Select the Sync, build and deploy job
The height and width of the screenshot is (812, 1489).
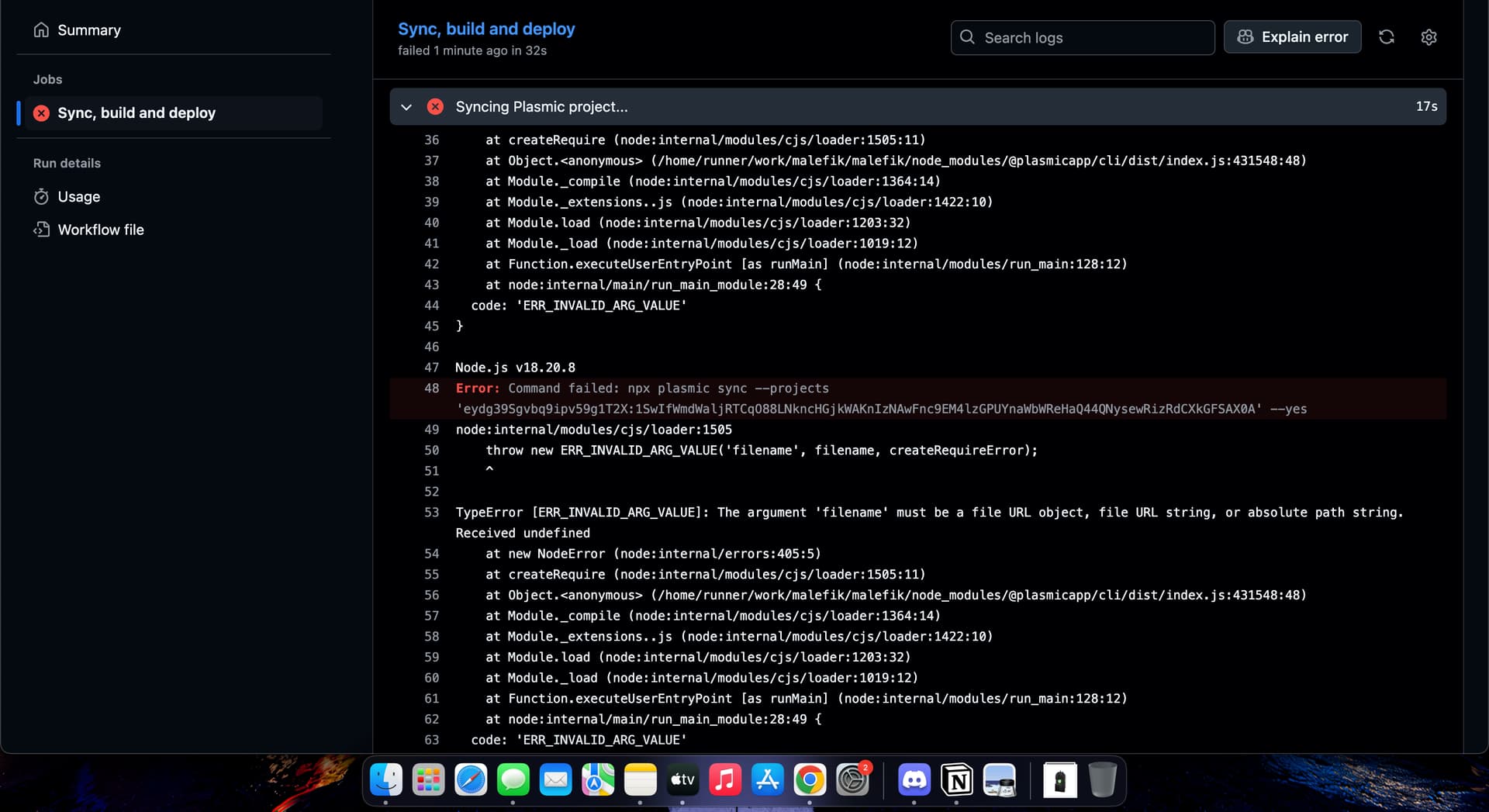[136, 113]
